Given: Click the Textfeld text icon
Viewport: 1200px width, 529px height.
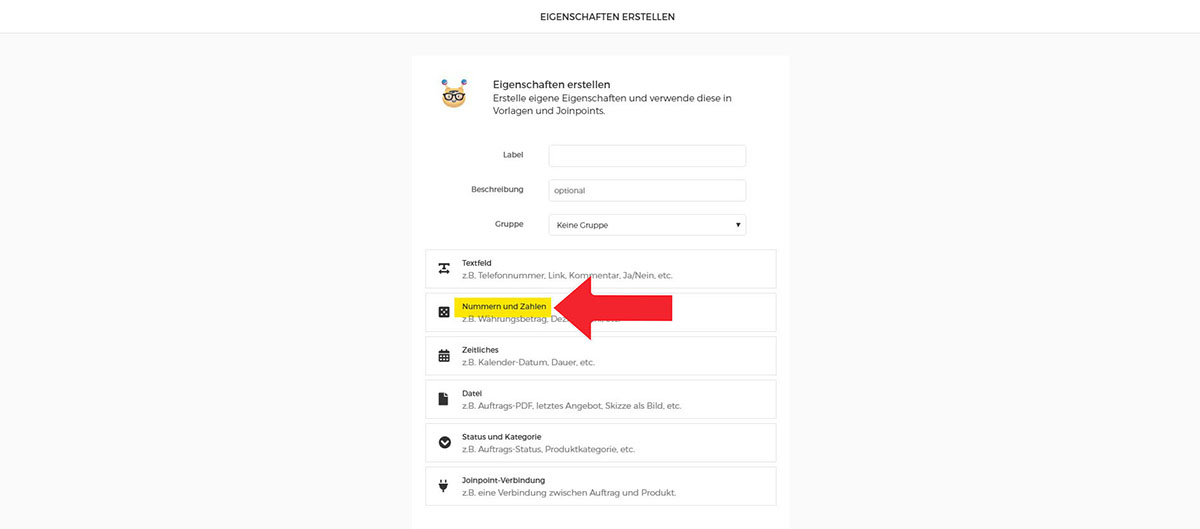Looking at the screenshot, I should (x=444, y=269).
